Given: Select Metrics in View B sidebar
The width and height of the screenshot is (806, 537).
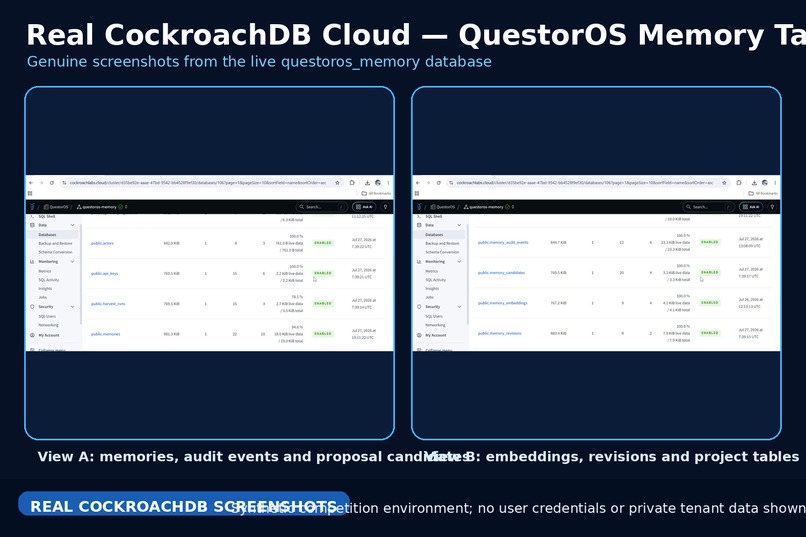Looking at the screenshot, I should 431,271.
